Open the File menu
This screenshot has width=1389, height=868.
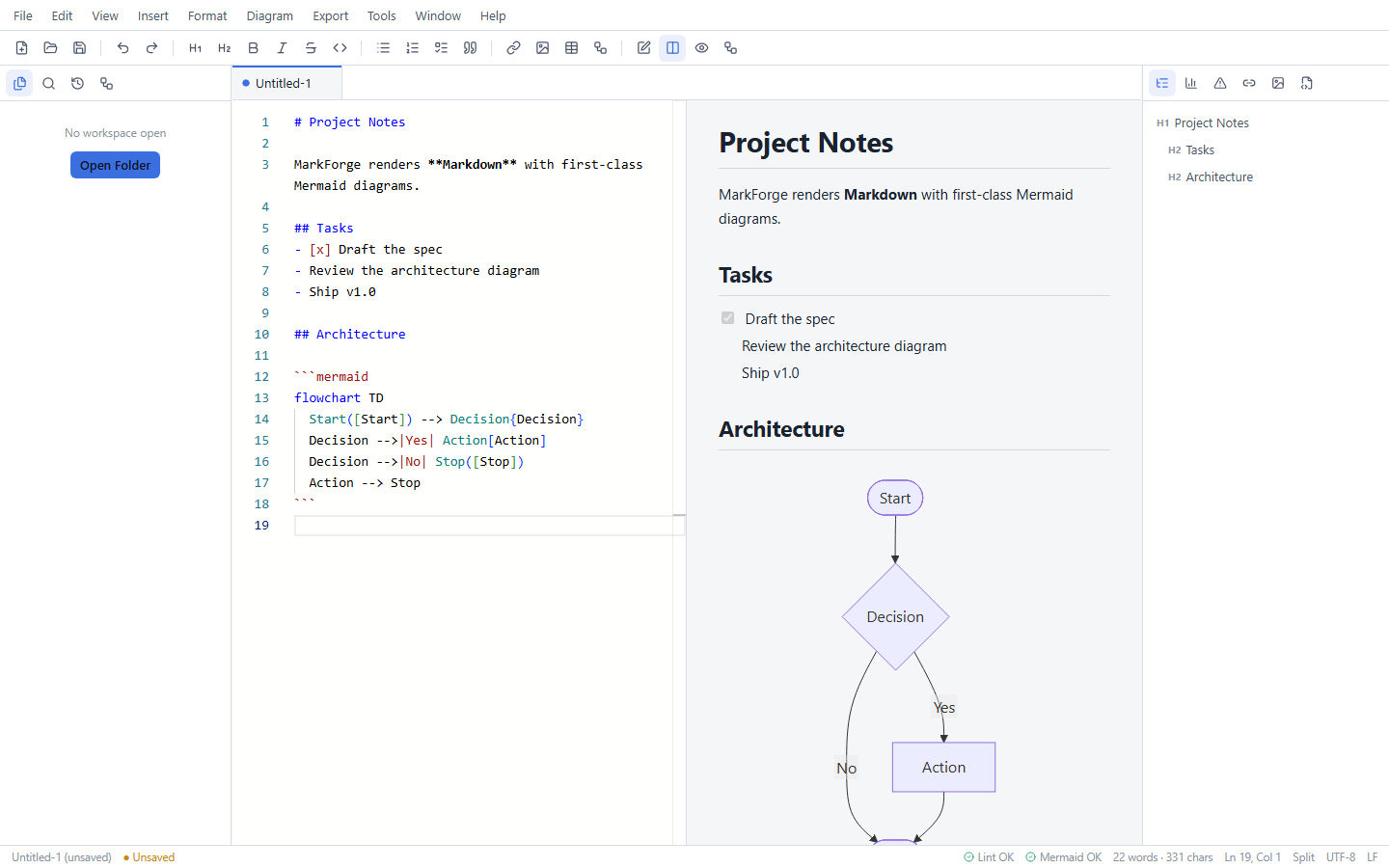click(23, 15)
